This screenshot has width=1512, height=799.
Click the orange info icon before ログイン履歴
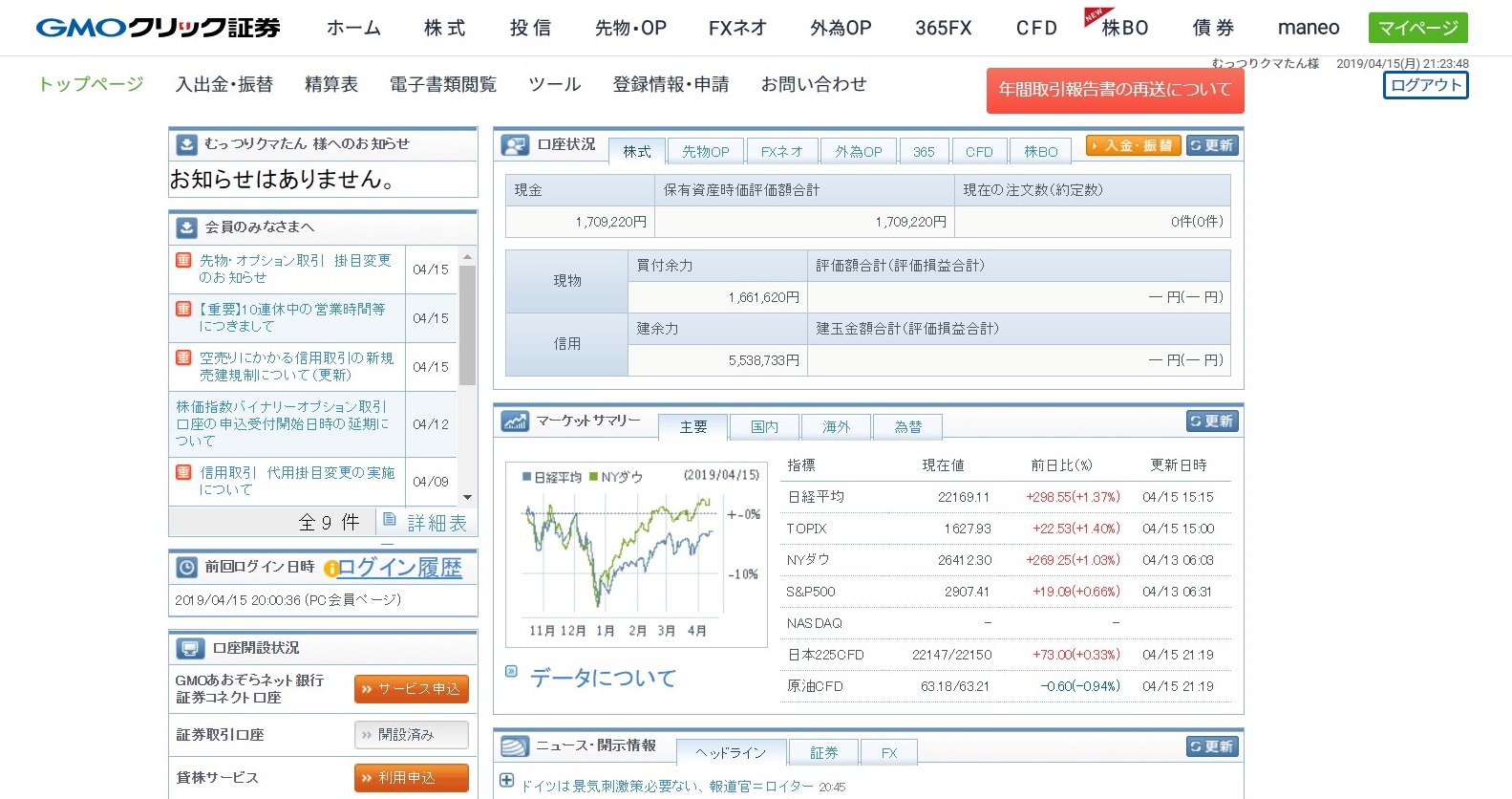click(330, 569)
